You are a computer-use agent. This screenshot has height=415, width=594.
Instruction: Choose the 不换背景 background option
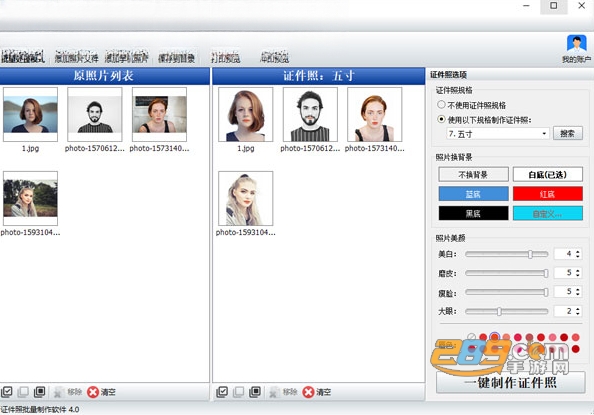[x=473, y=174]
